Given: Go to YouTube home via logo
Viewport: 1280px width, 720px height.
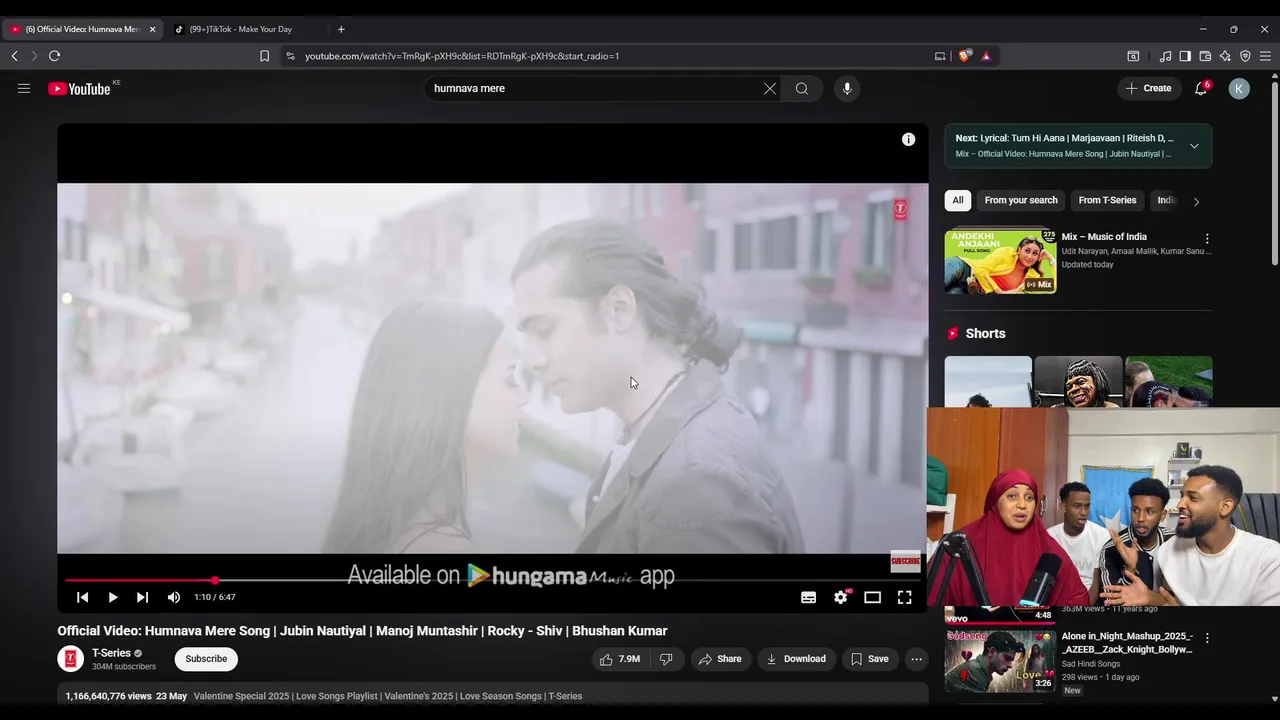Looking at the screenshot, I should 79,89.
